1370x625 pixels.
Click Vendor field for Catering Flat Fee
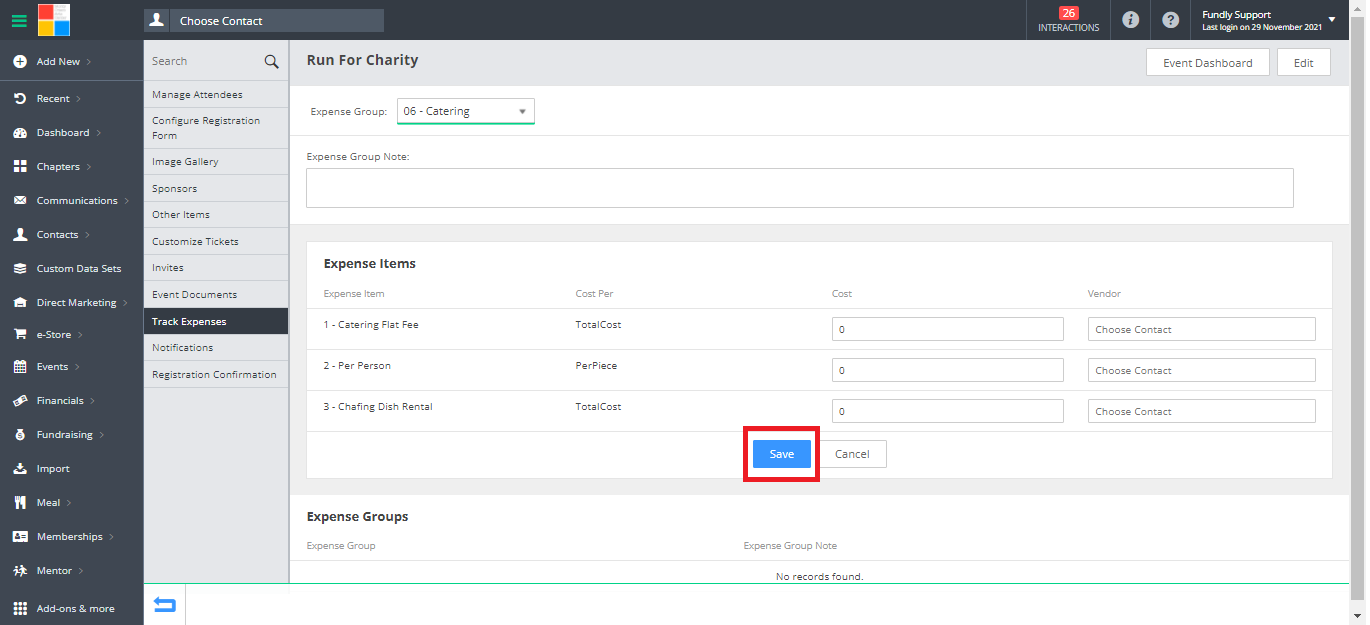(x=1202, y=329)
